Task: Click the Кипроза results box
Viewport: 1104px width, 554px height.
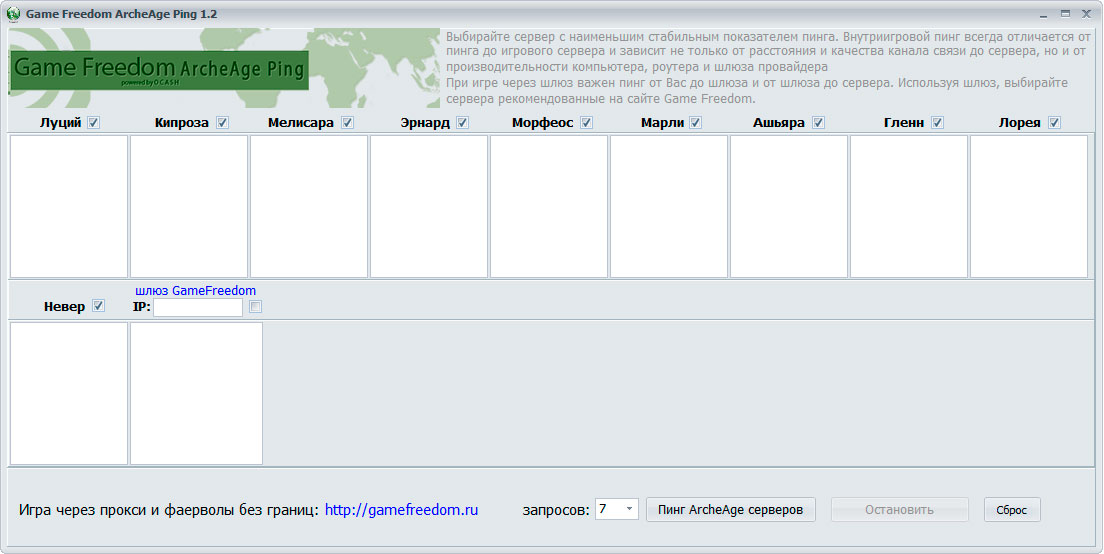Action: tap(189, 206)
